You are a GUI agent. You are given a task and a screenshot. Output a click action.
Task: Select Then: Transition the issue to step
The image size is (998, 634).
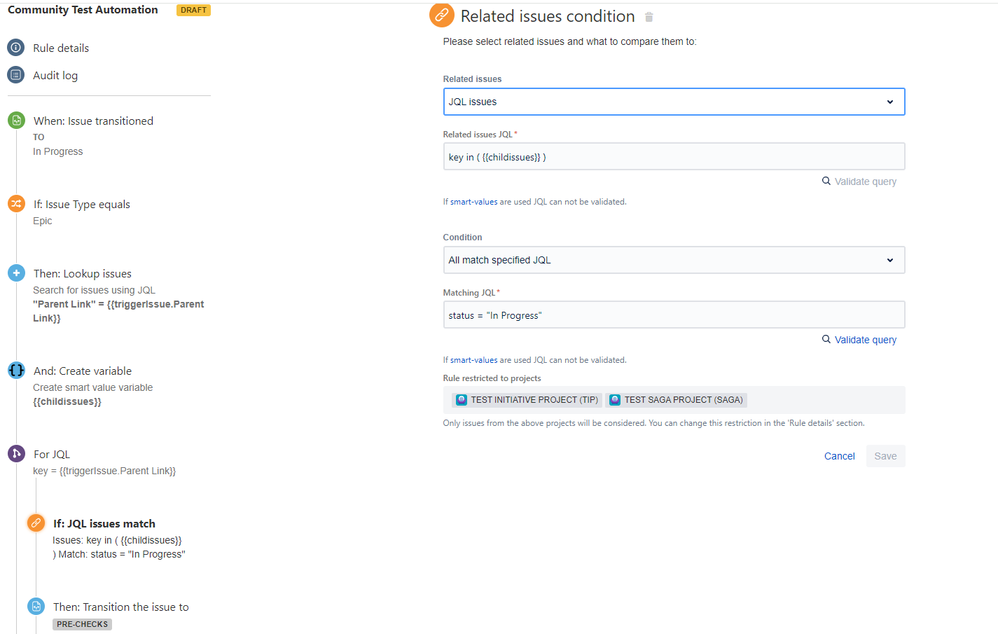121,607
